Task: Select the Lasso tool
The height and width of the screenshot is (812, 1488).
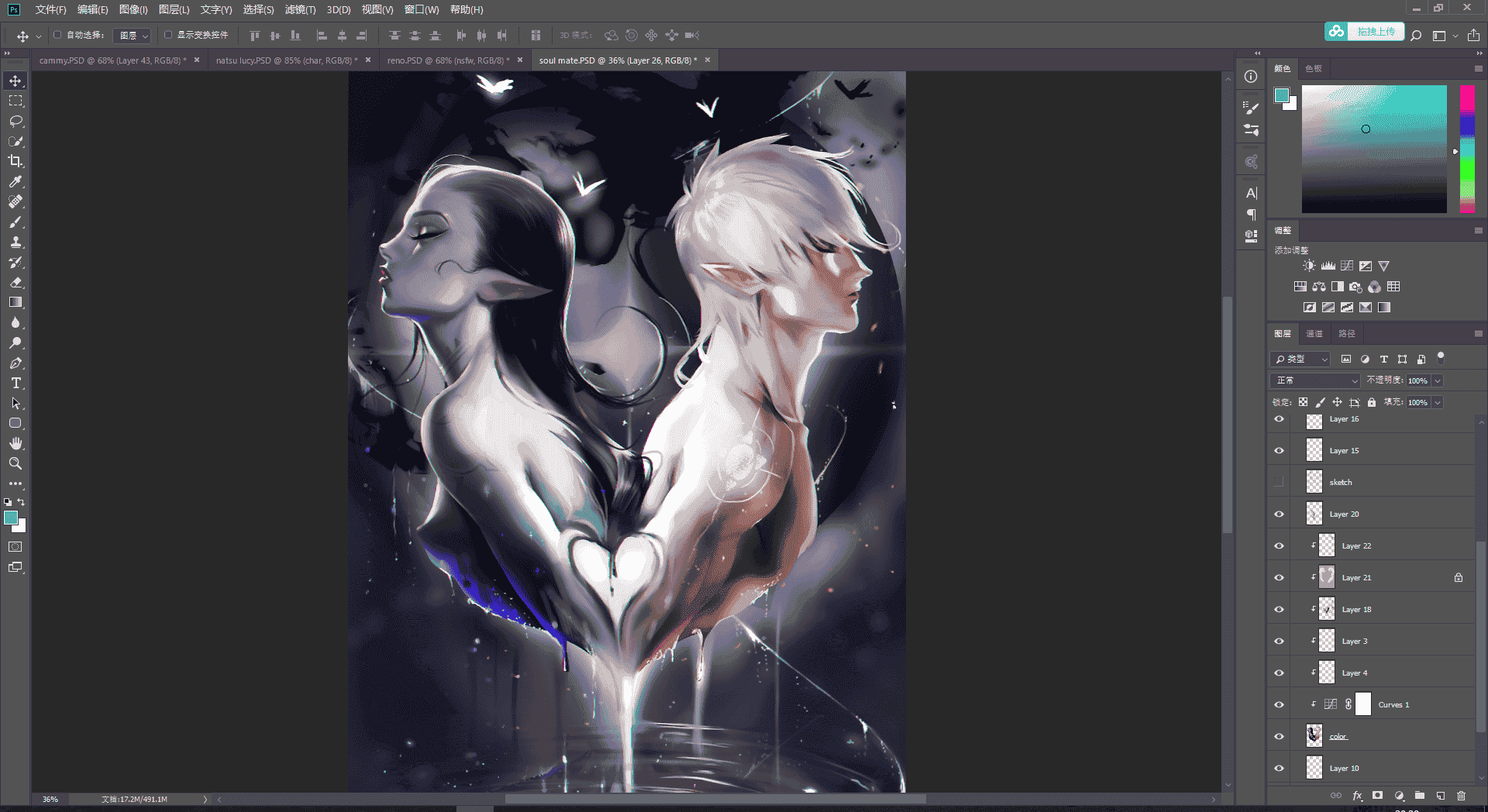Action: [x=15, y=121]
